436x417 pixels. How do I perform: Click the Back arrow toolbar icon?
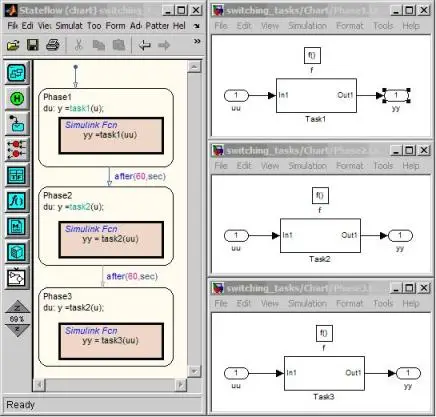pos(145,45)
